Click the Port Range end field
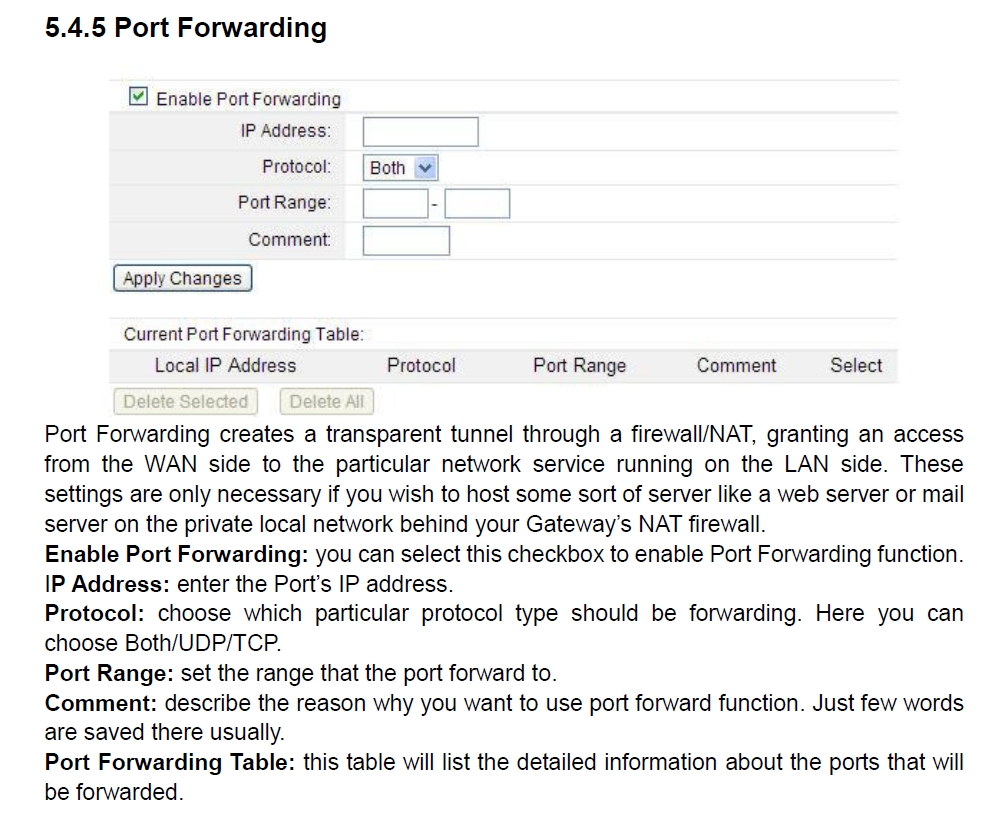Image resolution: width=1002 pixels, height=818 pixels. click(477, 203)
